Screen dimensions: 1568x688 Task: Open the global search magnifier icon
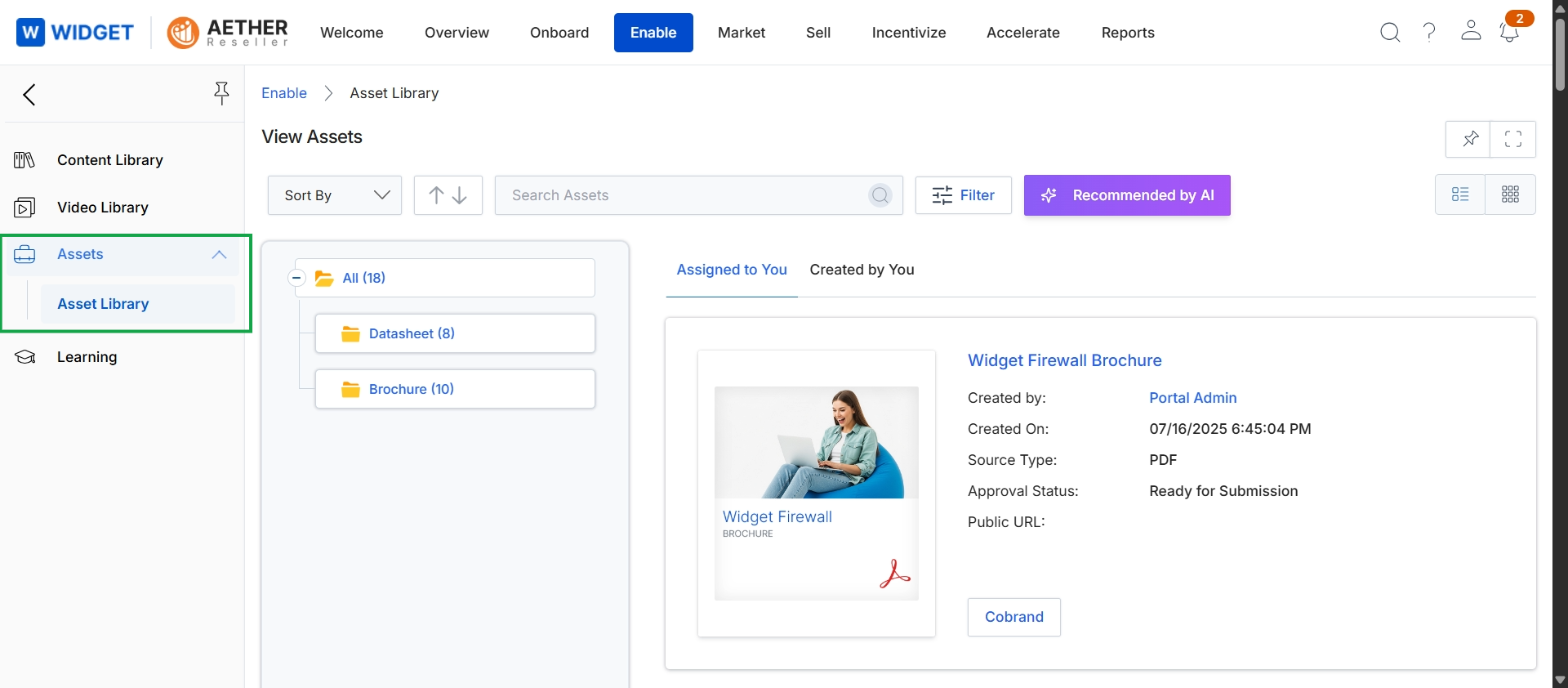(1390, 32)
